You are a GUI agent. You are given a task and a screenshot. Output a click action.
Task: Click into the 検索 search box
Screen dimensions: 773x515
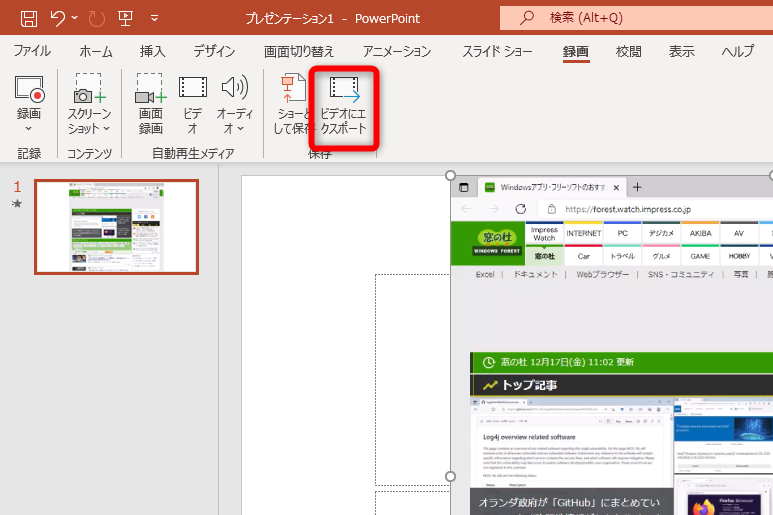coord(636,18)
